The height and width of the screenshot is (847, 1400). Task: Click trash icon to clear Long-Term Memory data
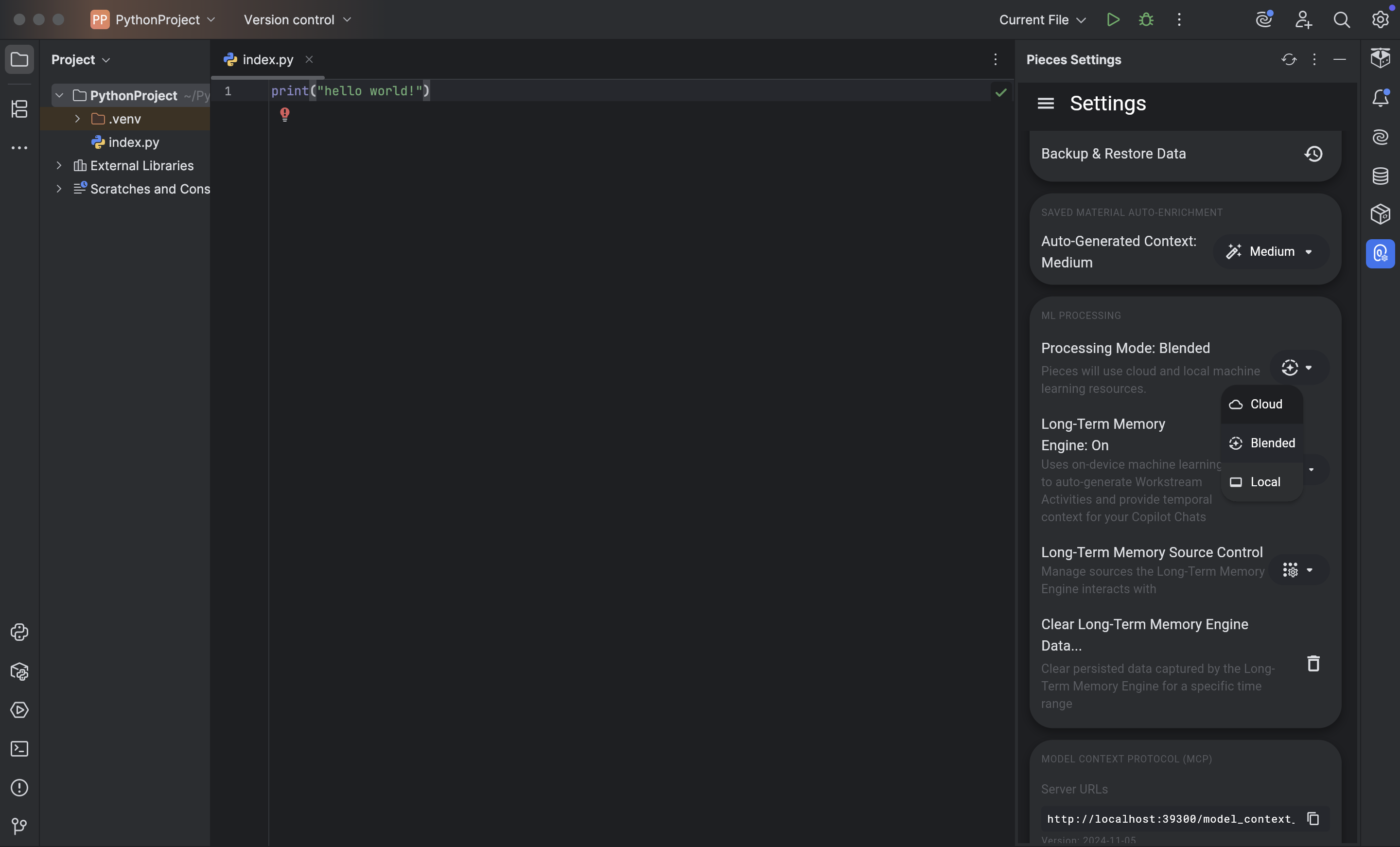1313,663
